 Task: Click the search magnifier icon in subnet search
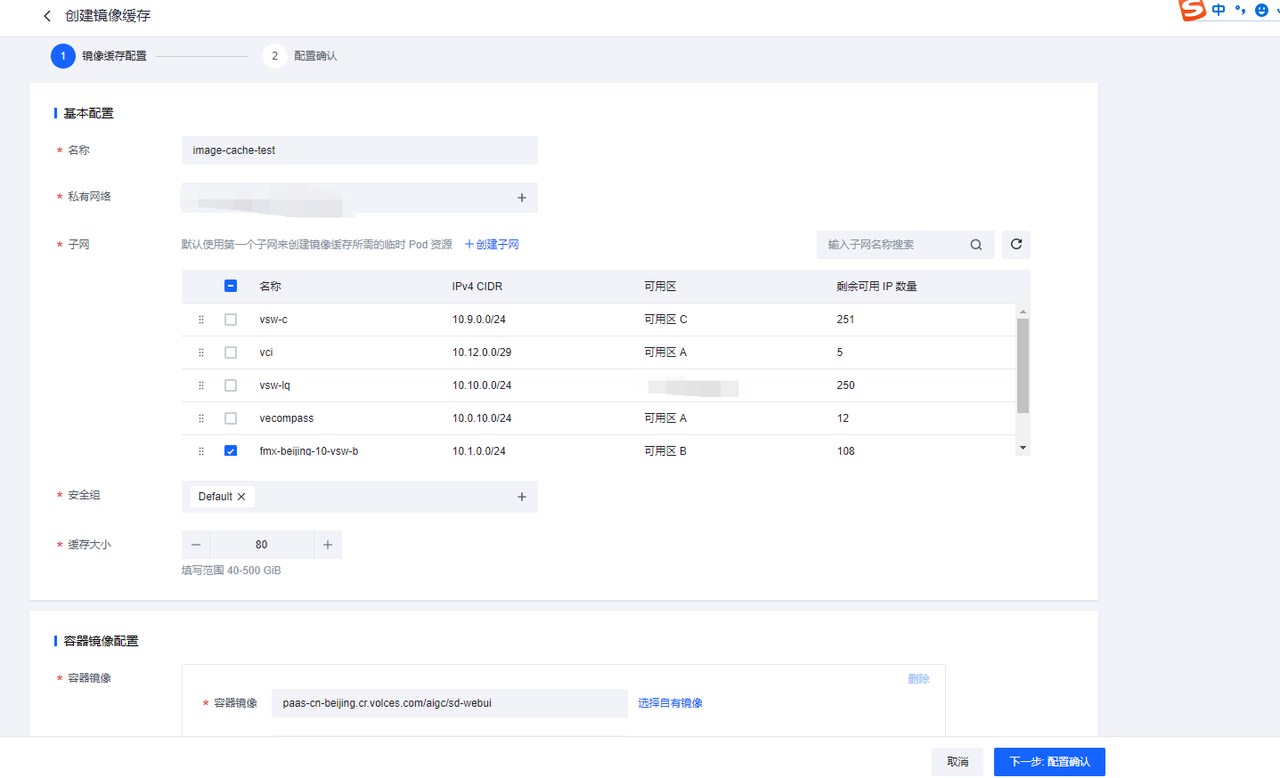[x=976, y=245]
